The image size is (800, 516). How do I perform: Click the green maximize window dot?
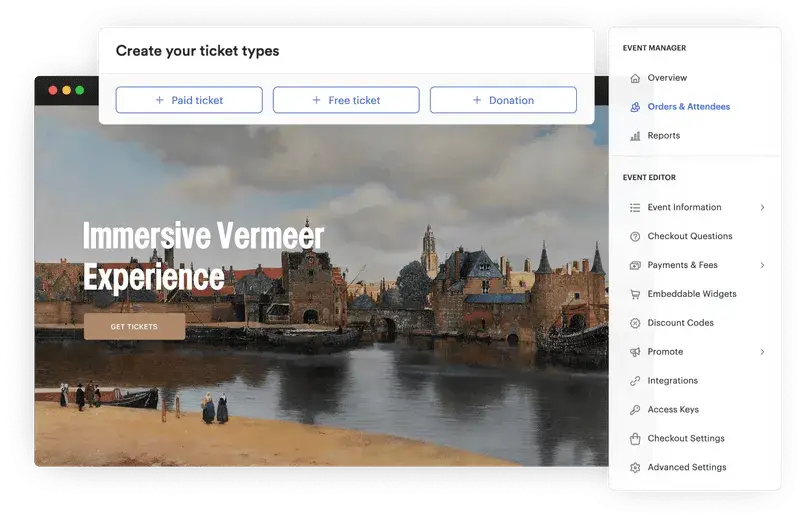pos(80,90)
